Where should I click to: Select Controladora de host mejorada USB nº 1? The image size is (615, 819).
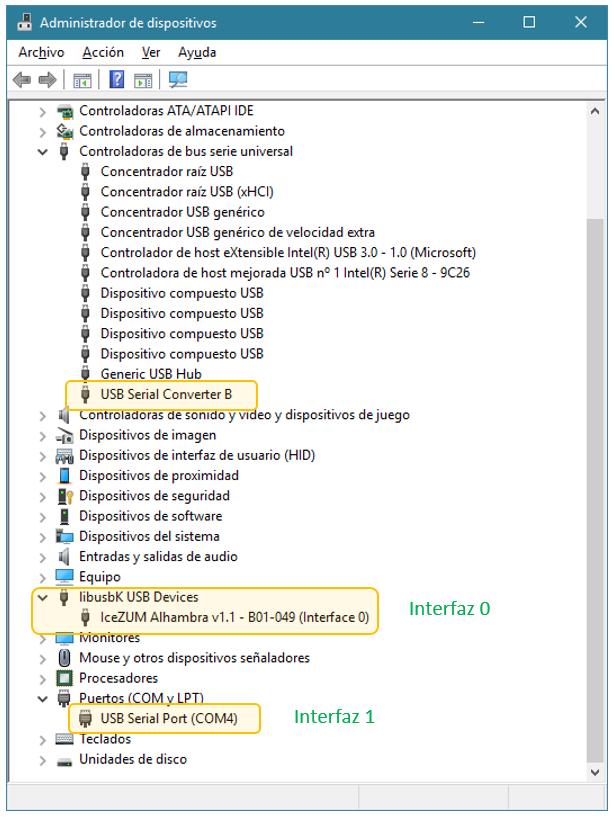285,273
